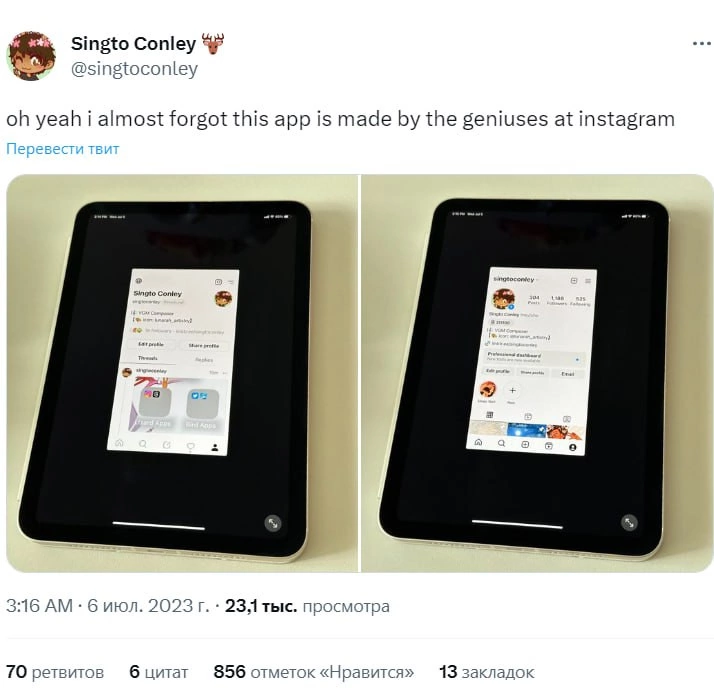Click the expand arrows on left photo
The image size is (714, 694).
click(273, 523)
